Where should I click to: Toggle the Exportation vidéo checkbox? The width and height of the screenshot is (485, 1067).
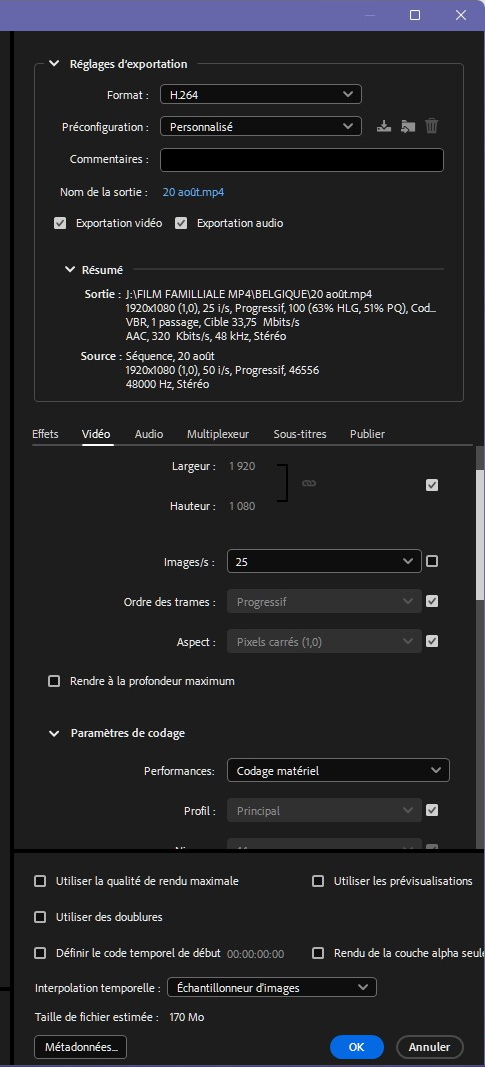[61, 223]
